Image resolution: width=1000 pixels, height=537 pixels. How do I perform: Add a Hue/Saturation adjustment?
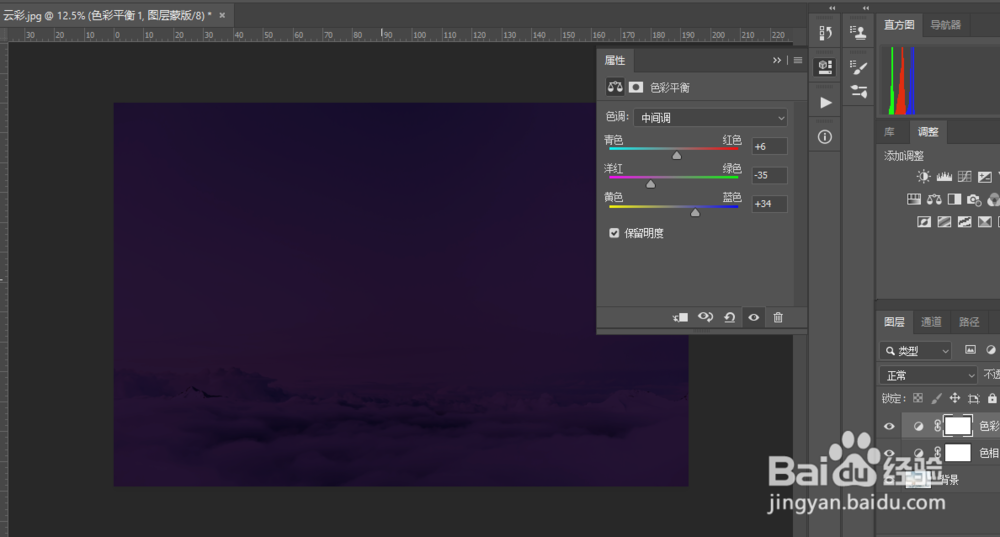click(914, 200)
